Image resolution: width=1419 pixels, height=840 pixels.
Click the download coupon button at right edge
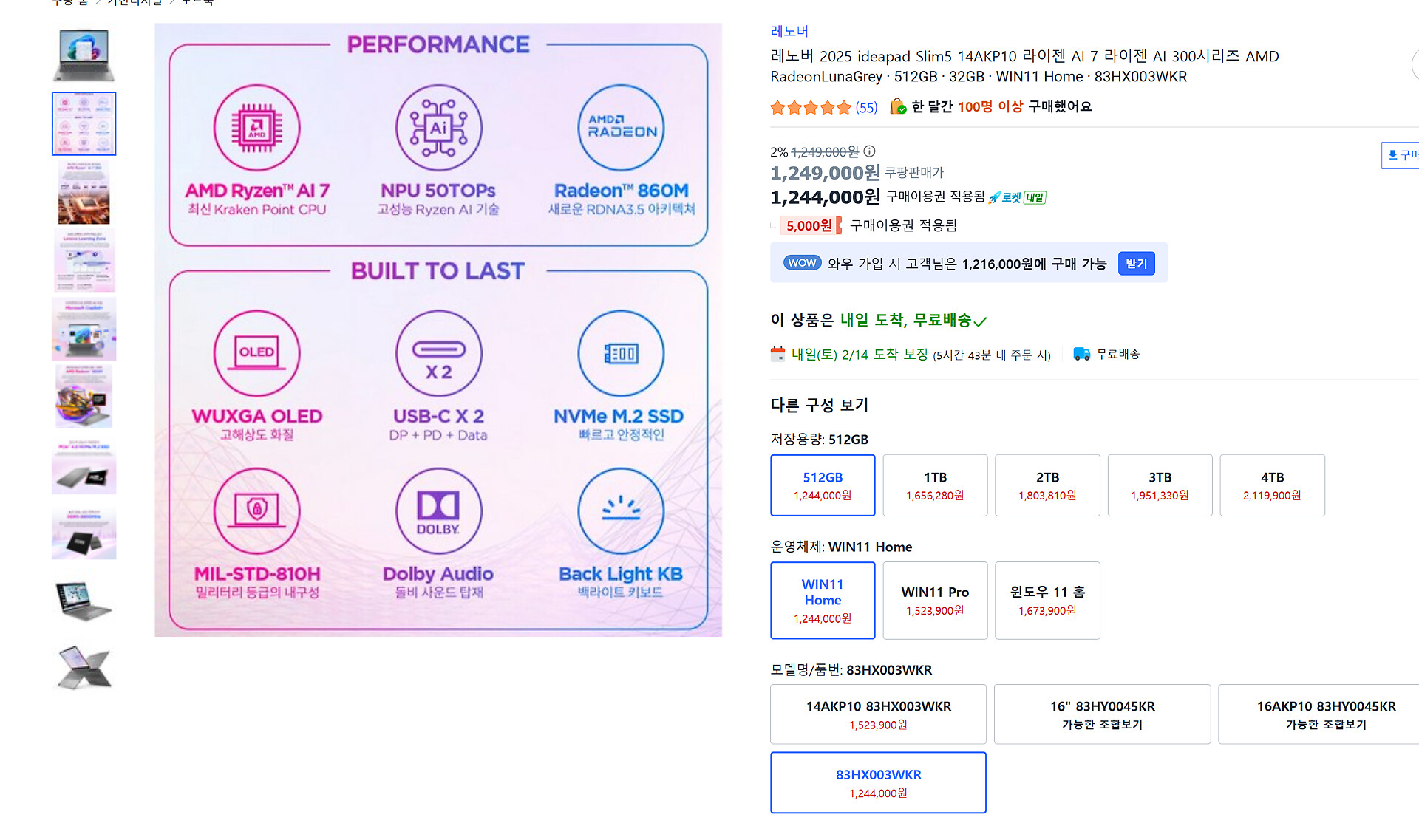(x=1401, y=155)
